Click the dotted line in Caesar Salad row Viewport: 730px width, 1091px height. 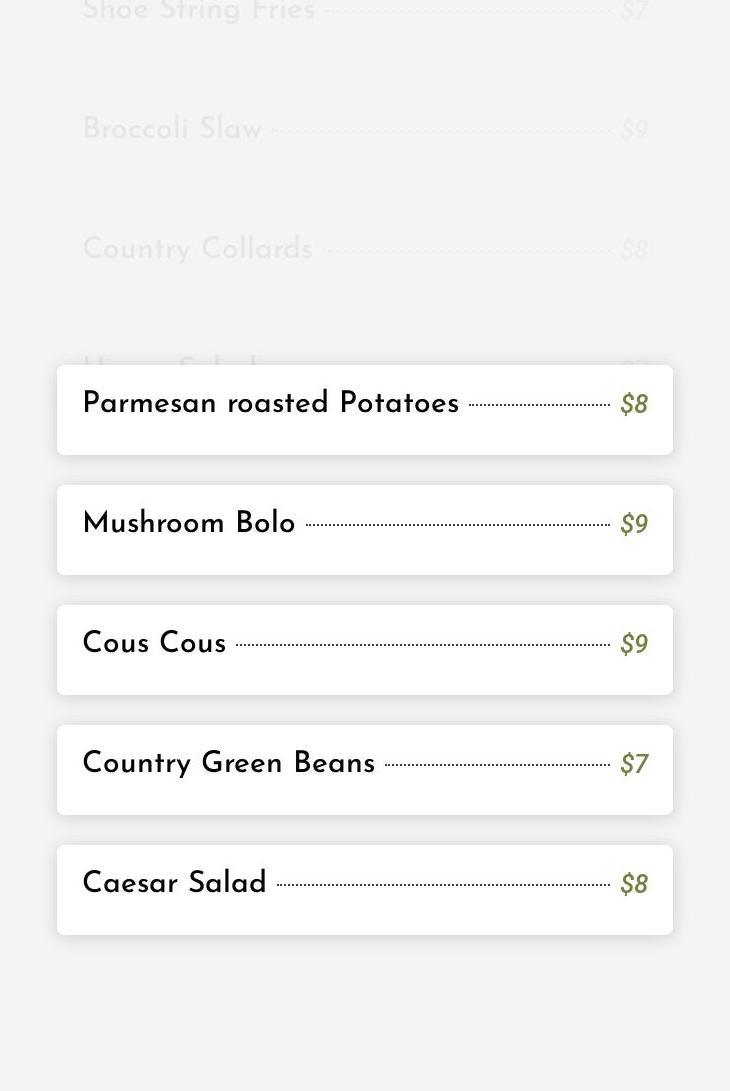442,885
